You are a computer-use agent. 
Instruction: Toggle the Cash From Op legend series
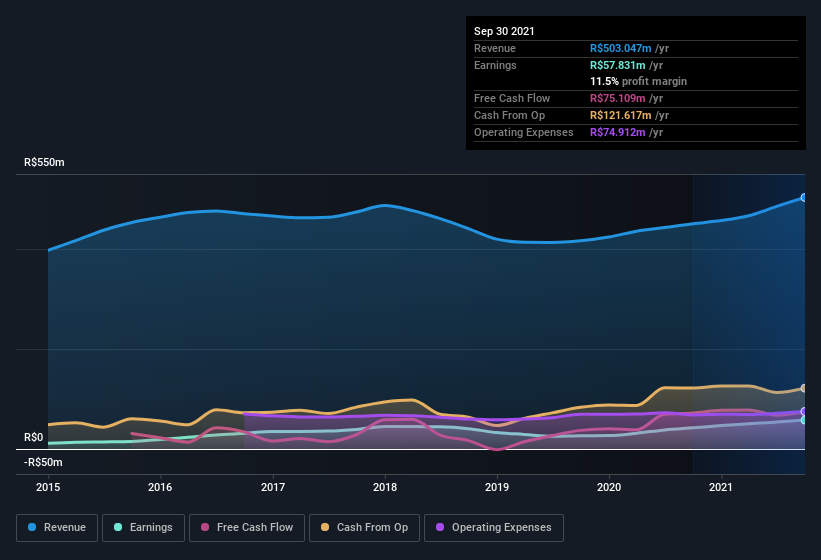364,528
